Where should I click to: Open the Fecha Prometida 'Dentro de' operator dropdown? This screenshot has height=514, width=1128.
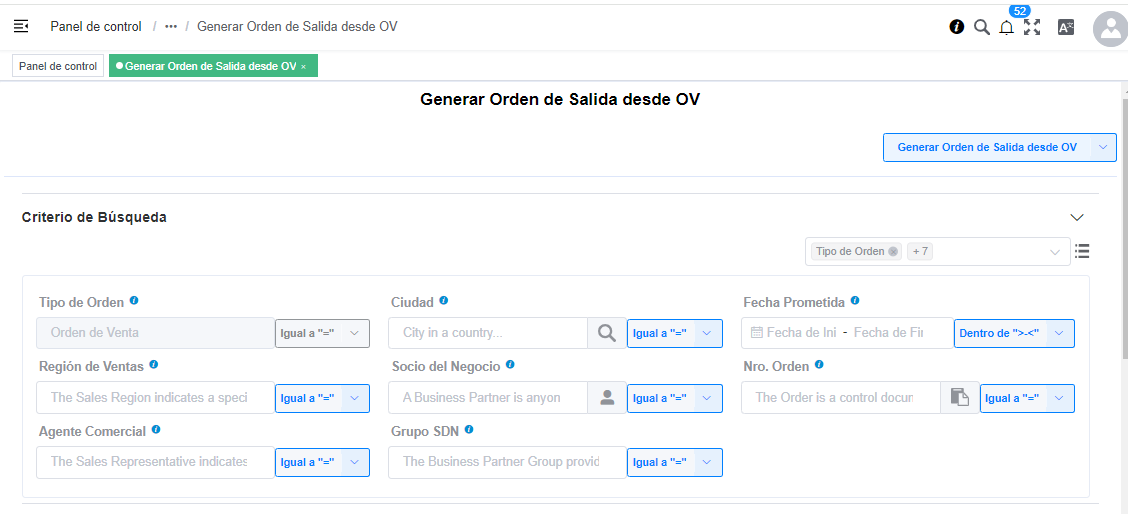(1014, 333)
